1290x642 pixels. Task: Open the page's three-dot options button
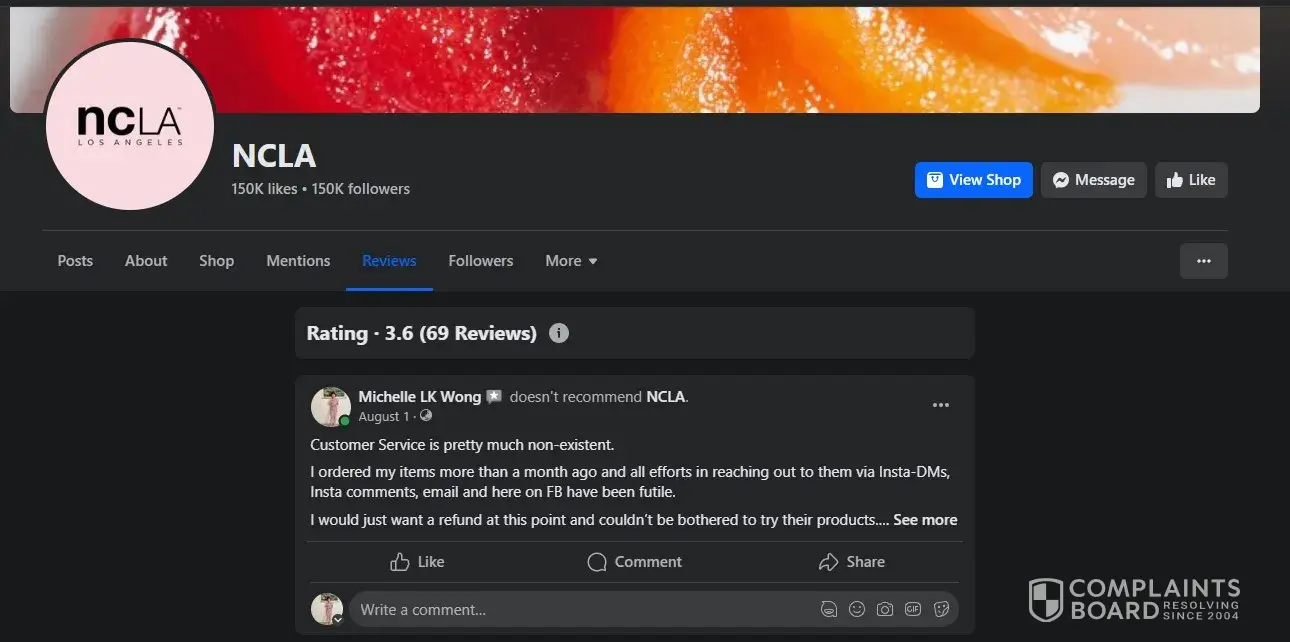click(x=1203, y=261)
